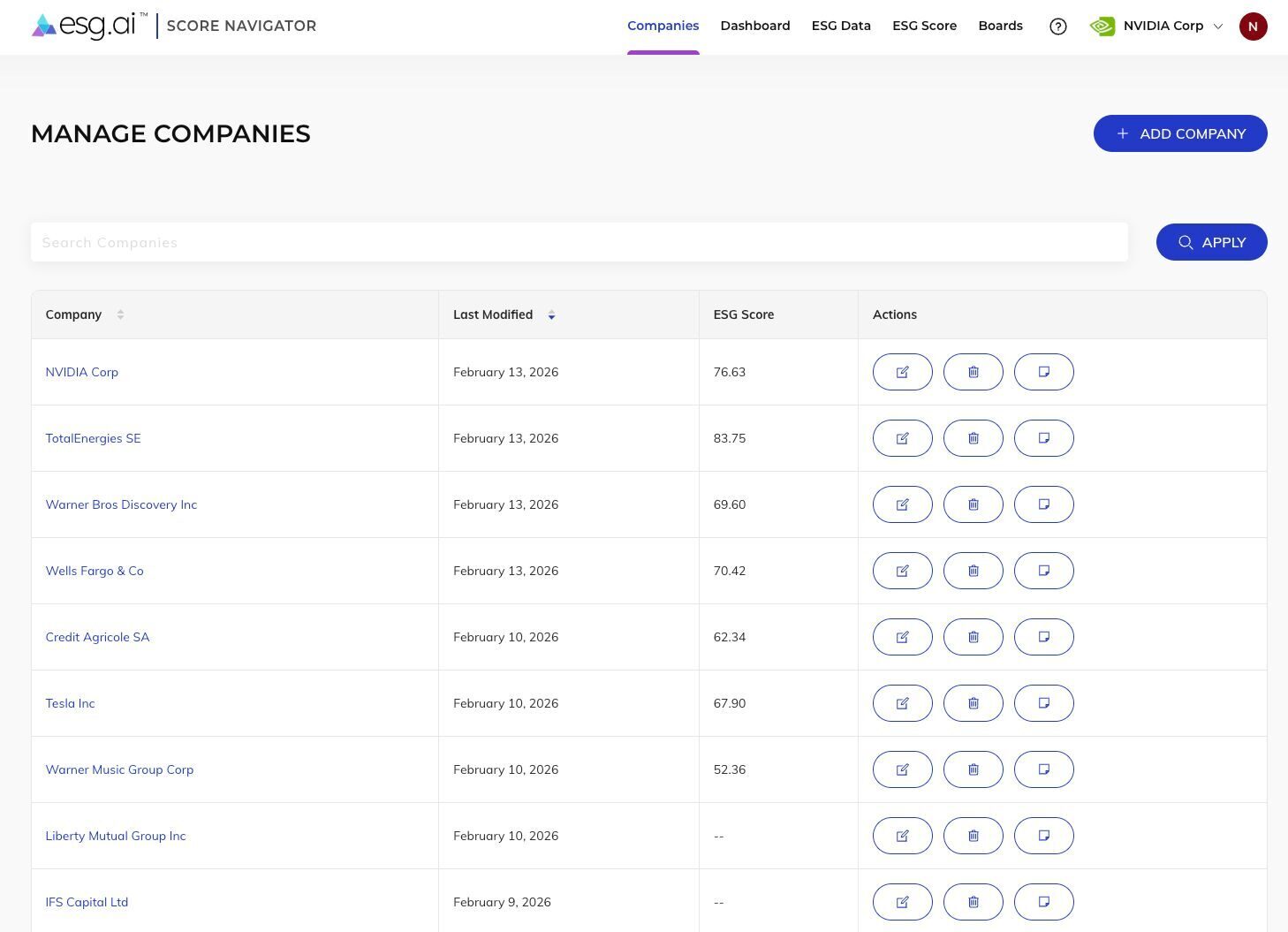Edit the Liberty Mutual Group Inc entry
The width and height of the screenshot is (1288, 932).
(902, 836)
